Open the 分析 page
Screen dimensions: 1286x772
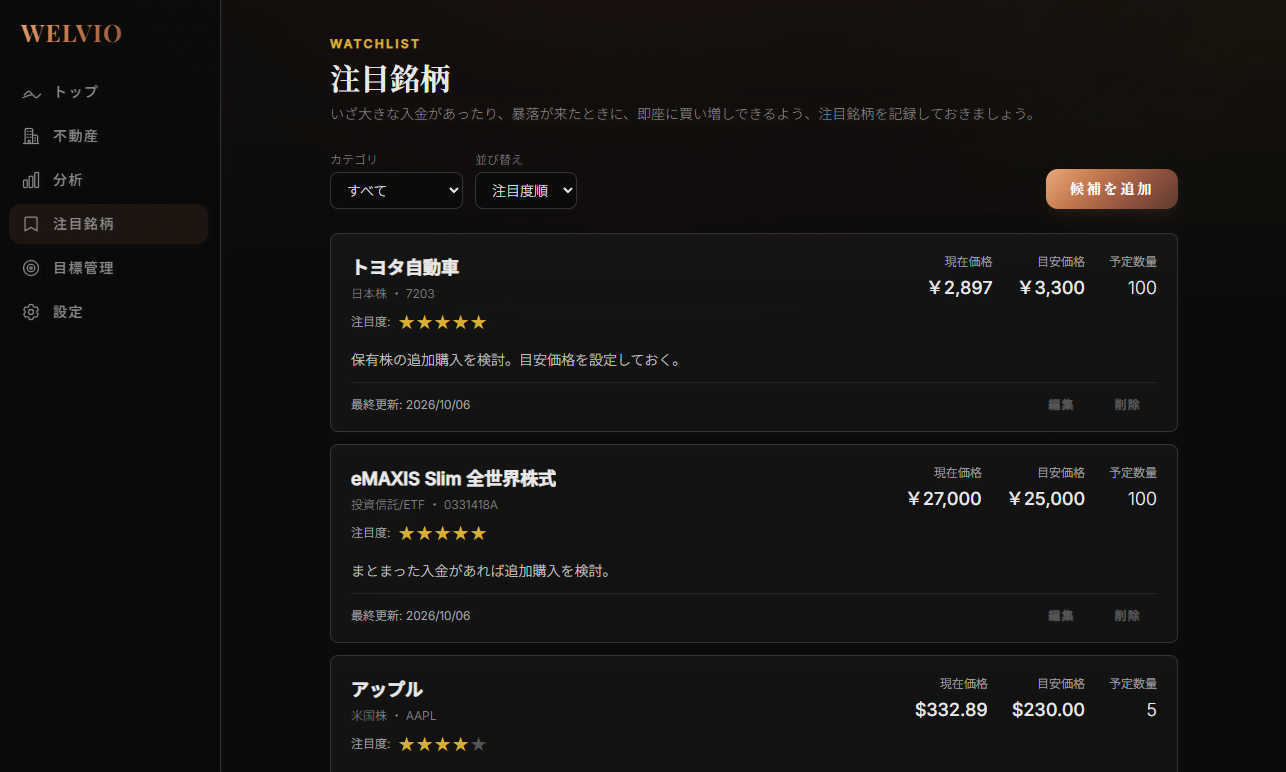[108, 180]
